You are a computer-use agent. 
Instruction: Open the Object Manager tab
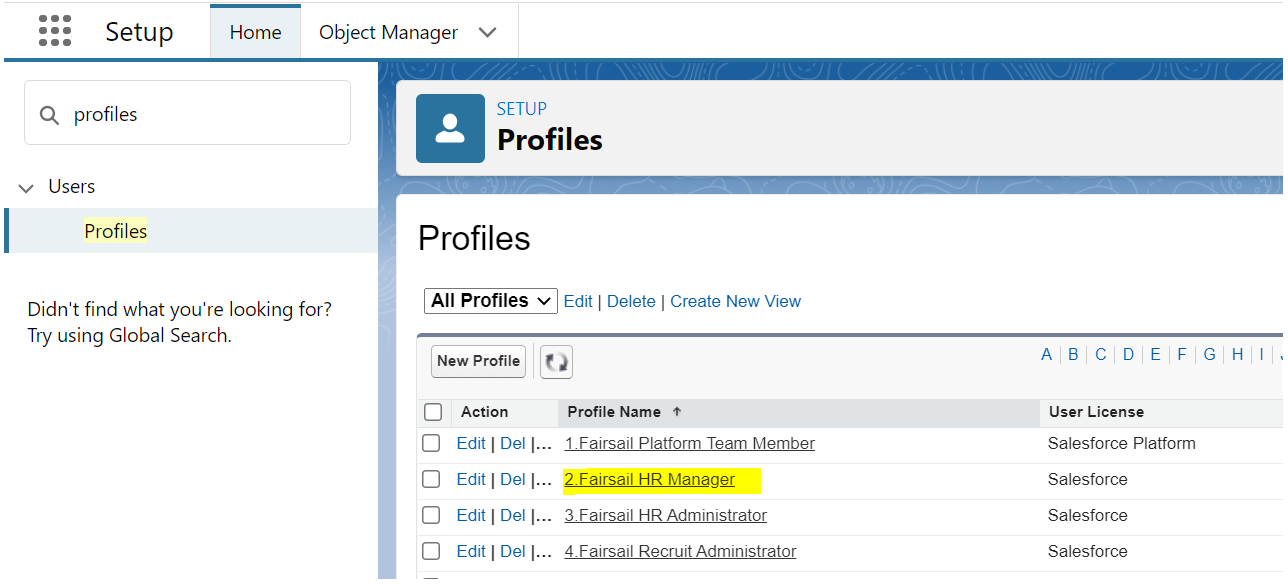(x=388, y=32)
